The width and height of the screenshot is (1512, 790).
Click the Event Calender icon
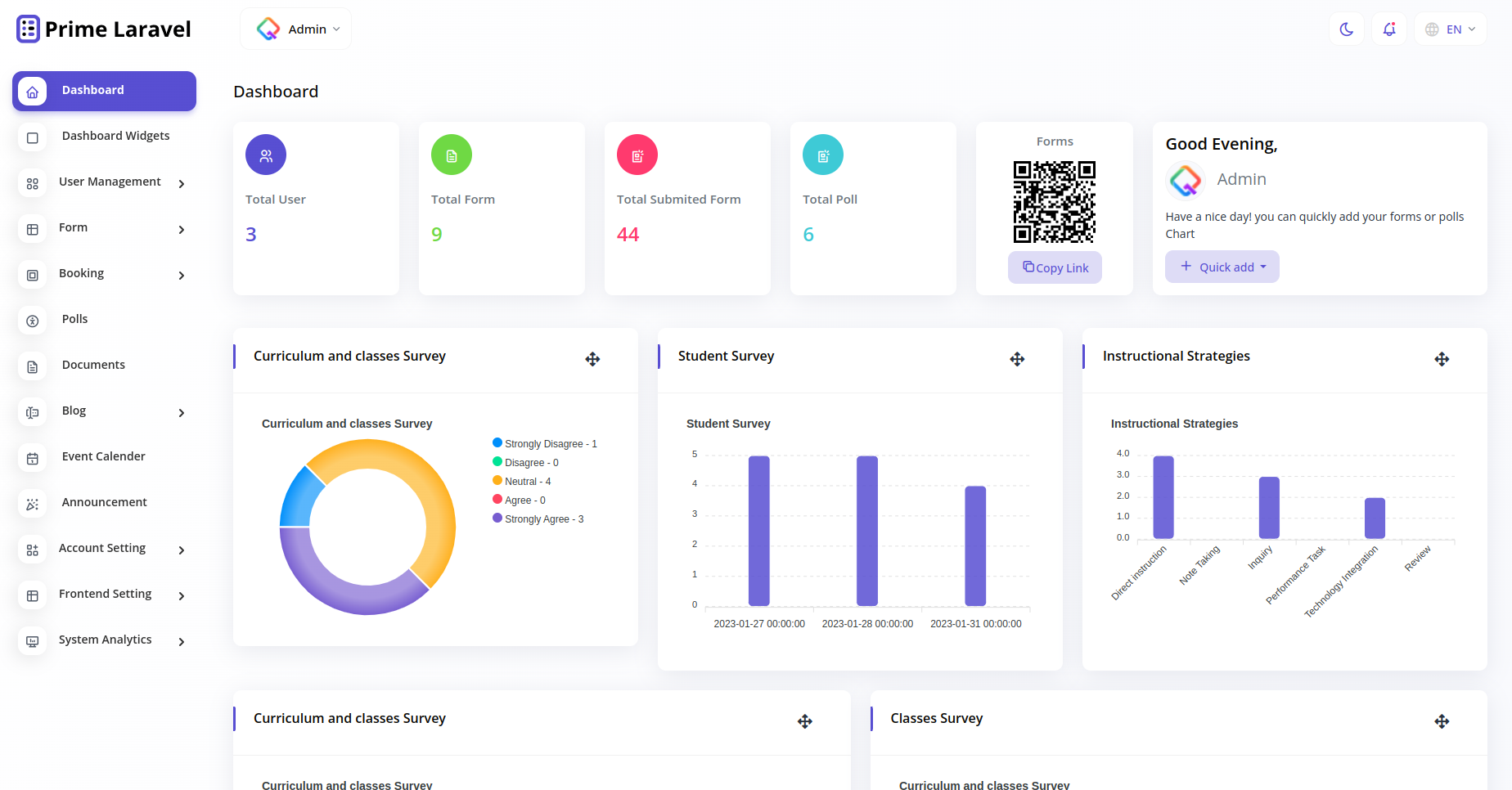(x=33, y=459)
